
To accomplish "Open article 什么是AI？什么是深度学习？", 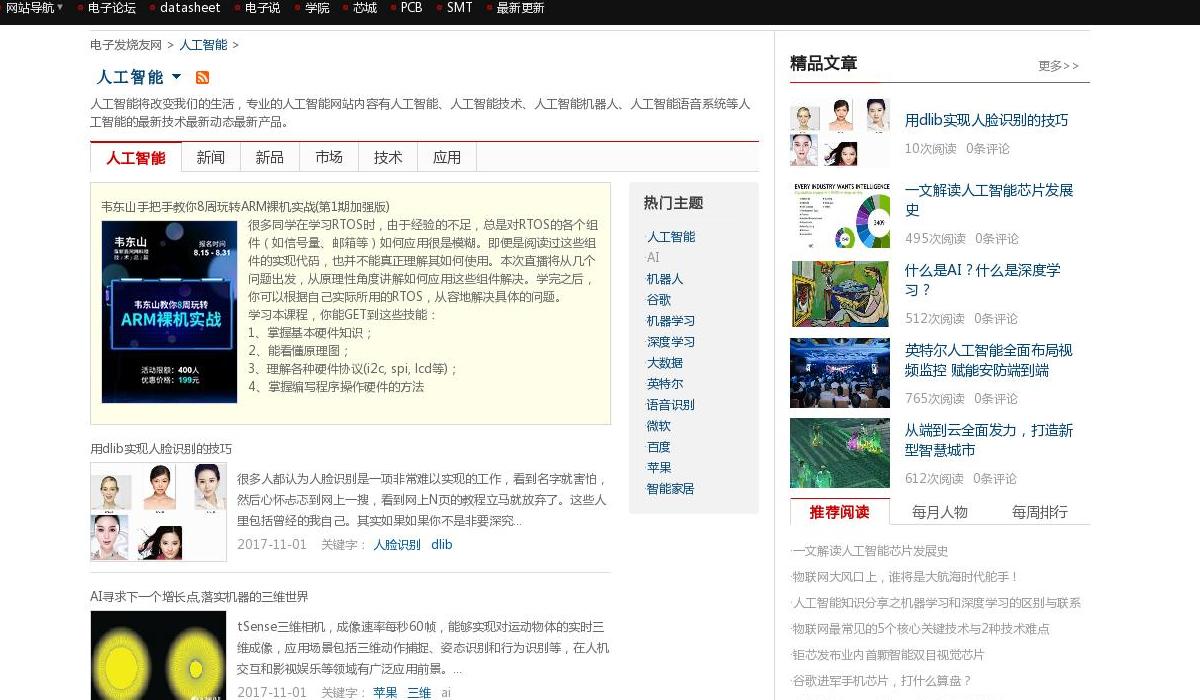I will [983, 280].
